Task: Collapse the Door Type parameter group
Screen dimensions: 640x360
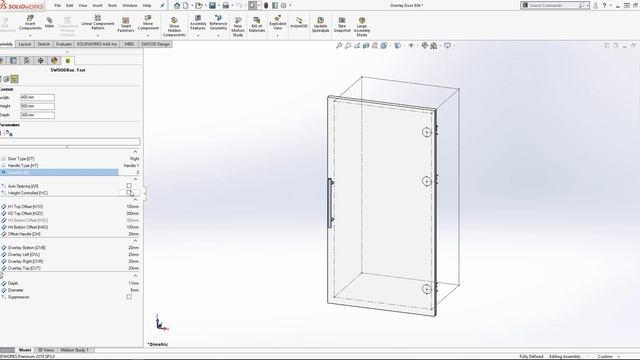Action: [x=136, y=152]
